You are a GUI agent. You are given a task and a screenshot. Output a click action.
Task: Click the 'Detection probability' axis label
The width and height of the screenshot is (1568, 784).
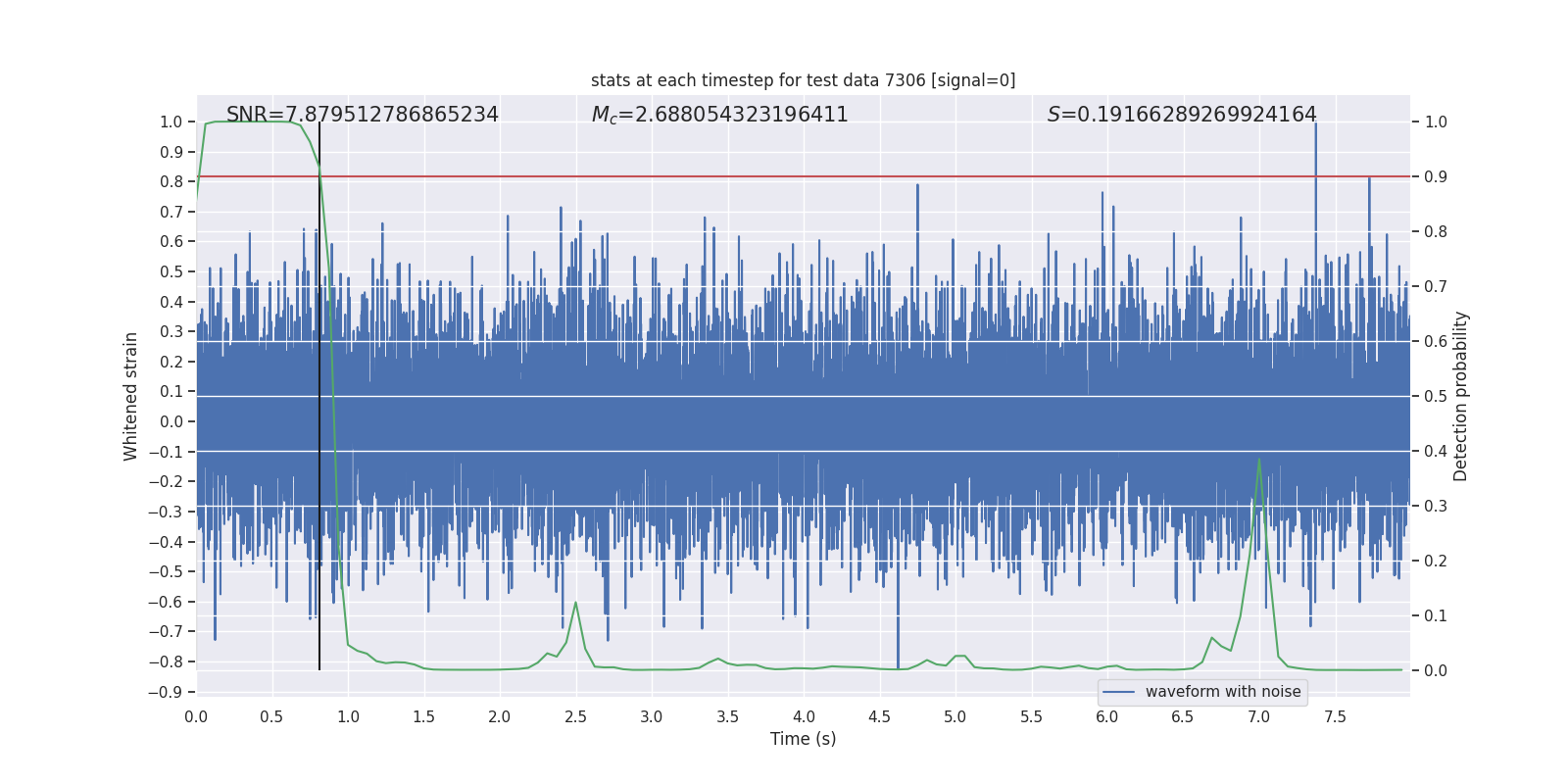pyautogui.click(x=1460, y=396)
